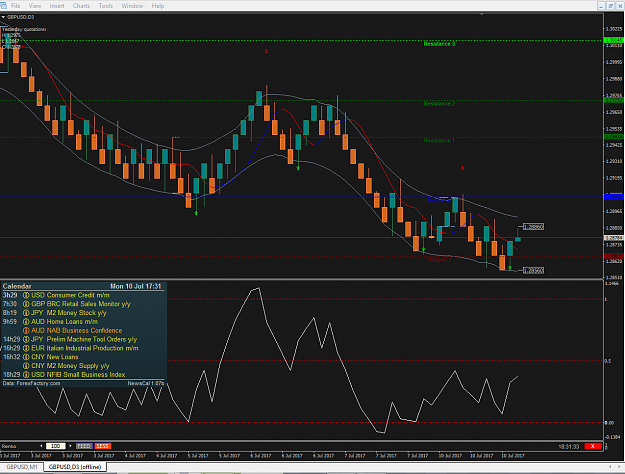
Task: Click the Data: ForexFactory.com source label
Action: tap(31, 384)
